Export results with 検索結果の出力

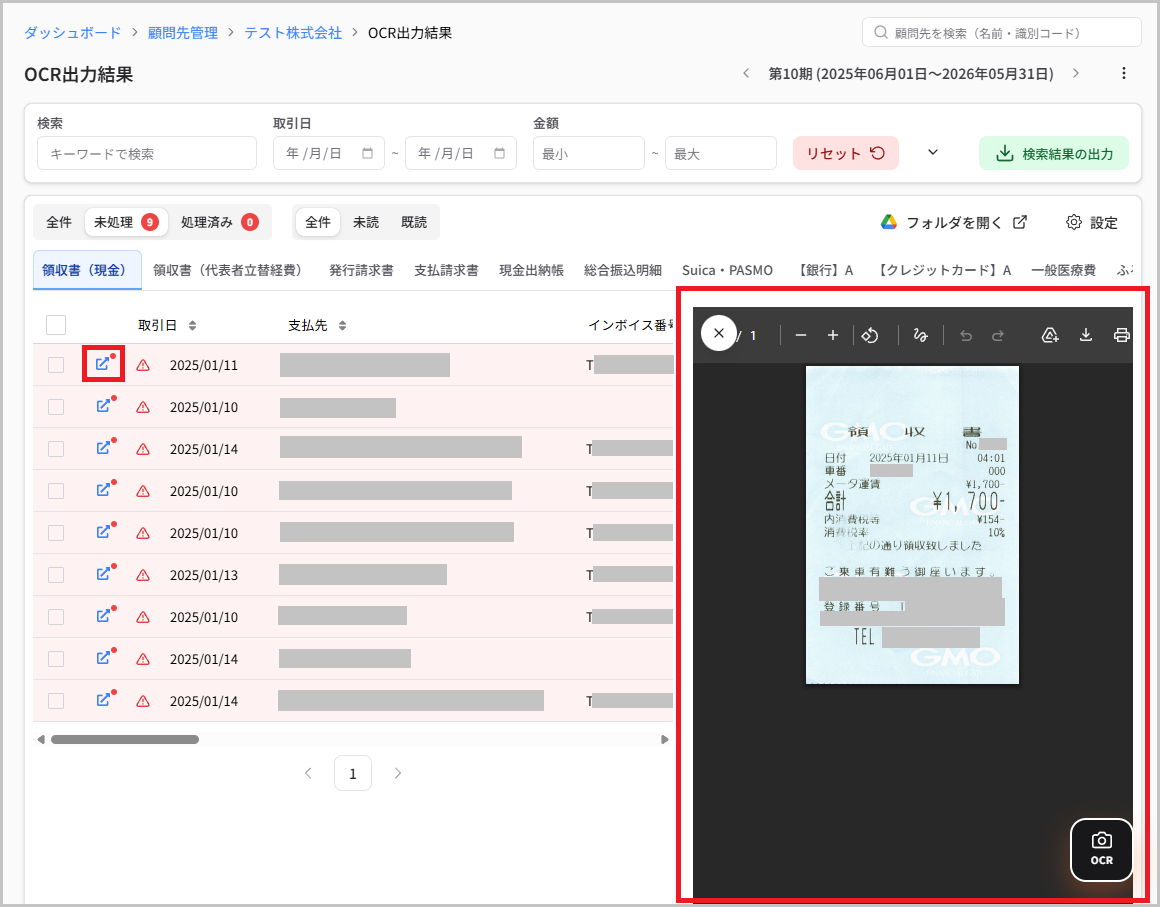tap(1053, 153)
